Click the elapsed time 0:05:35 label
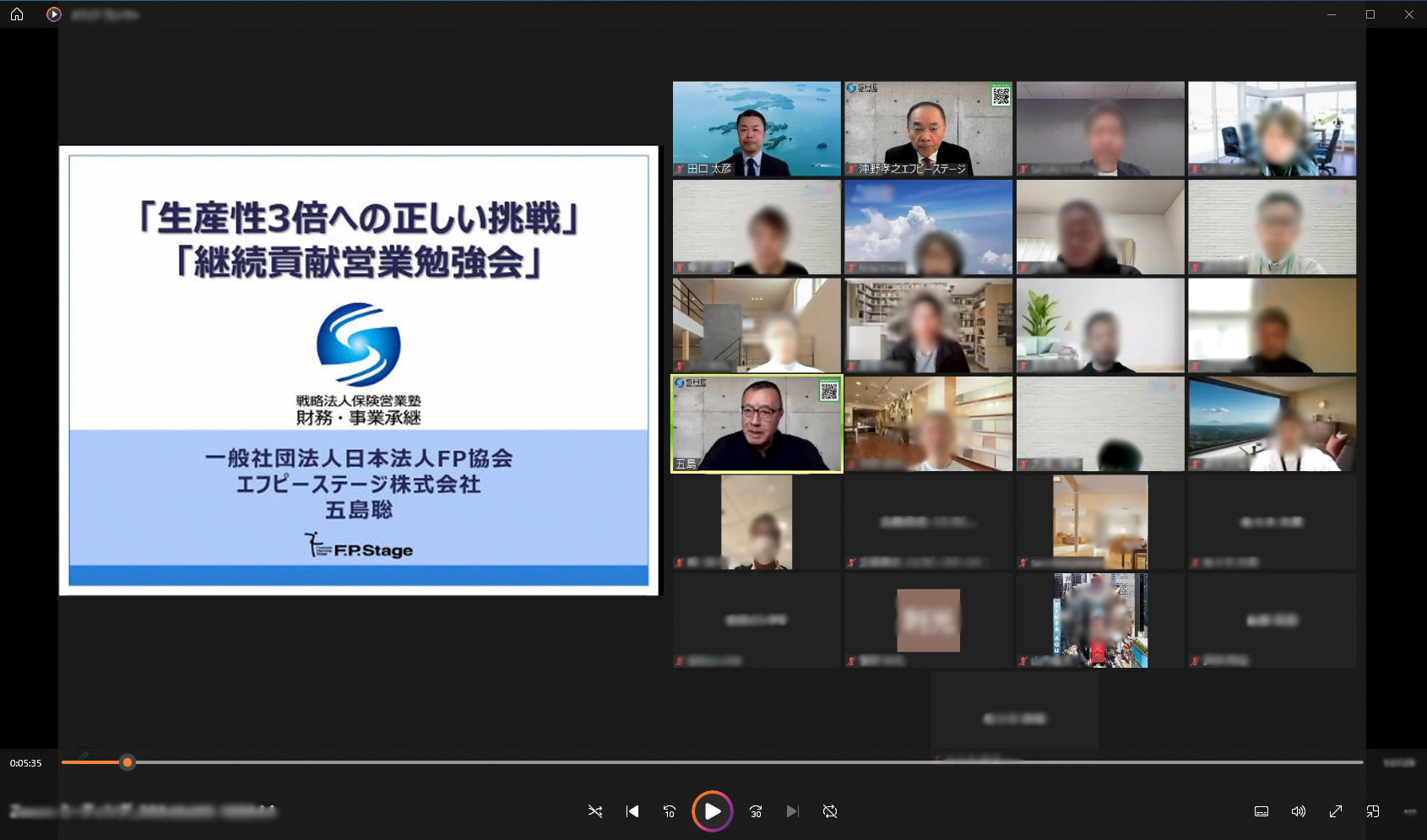The width and height of the screenshot is (1427, 840). pos(26,763)
